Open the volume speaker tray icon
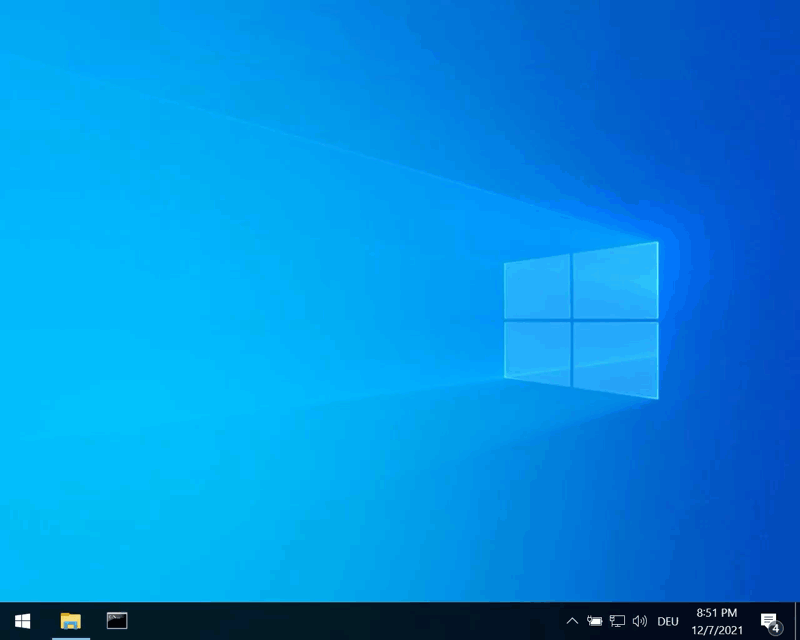This screenshot has height=640, width=800. point(640,621)
